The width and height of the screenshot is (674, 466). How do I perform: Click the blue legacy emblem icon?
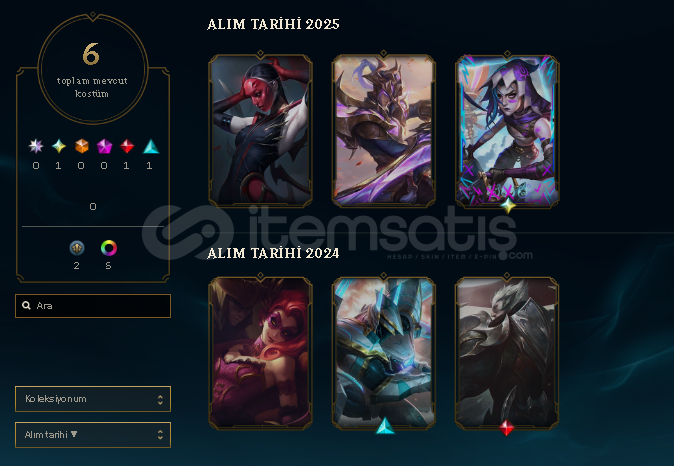pyautogui.click(x=77, y=248)
